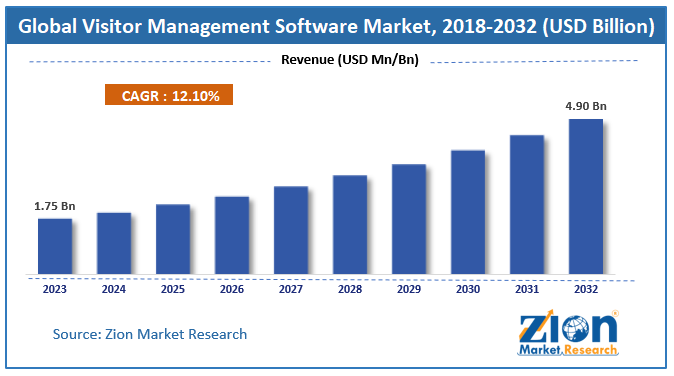The height and width of the screenshot is (376, 674).
Task: Click the '2030' axis label
Action: pos(468,289)
